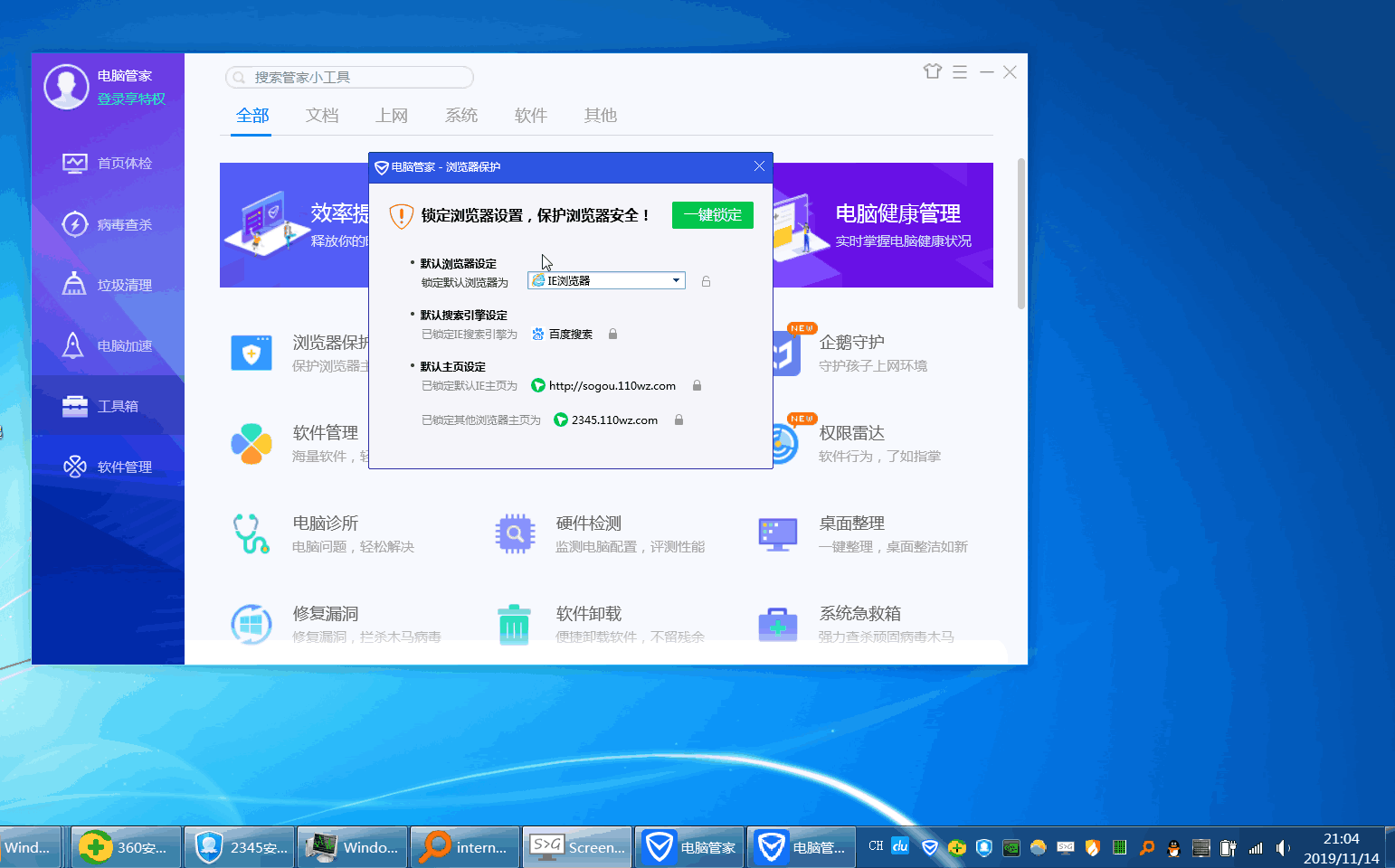Toggle the lock next to 百度搜索
This screenshot has width=1395, height=868.
click(x=612, y=334)
